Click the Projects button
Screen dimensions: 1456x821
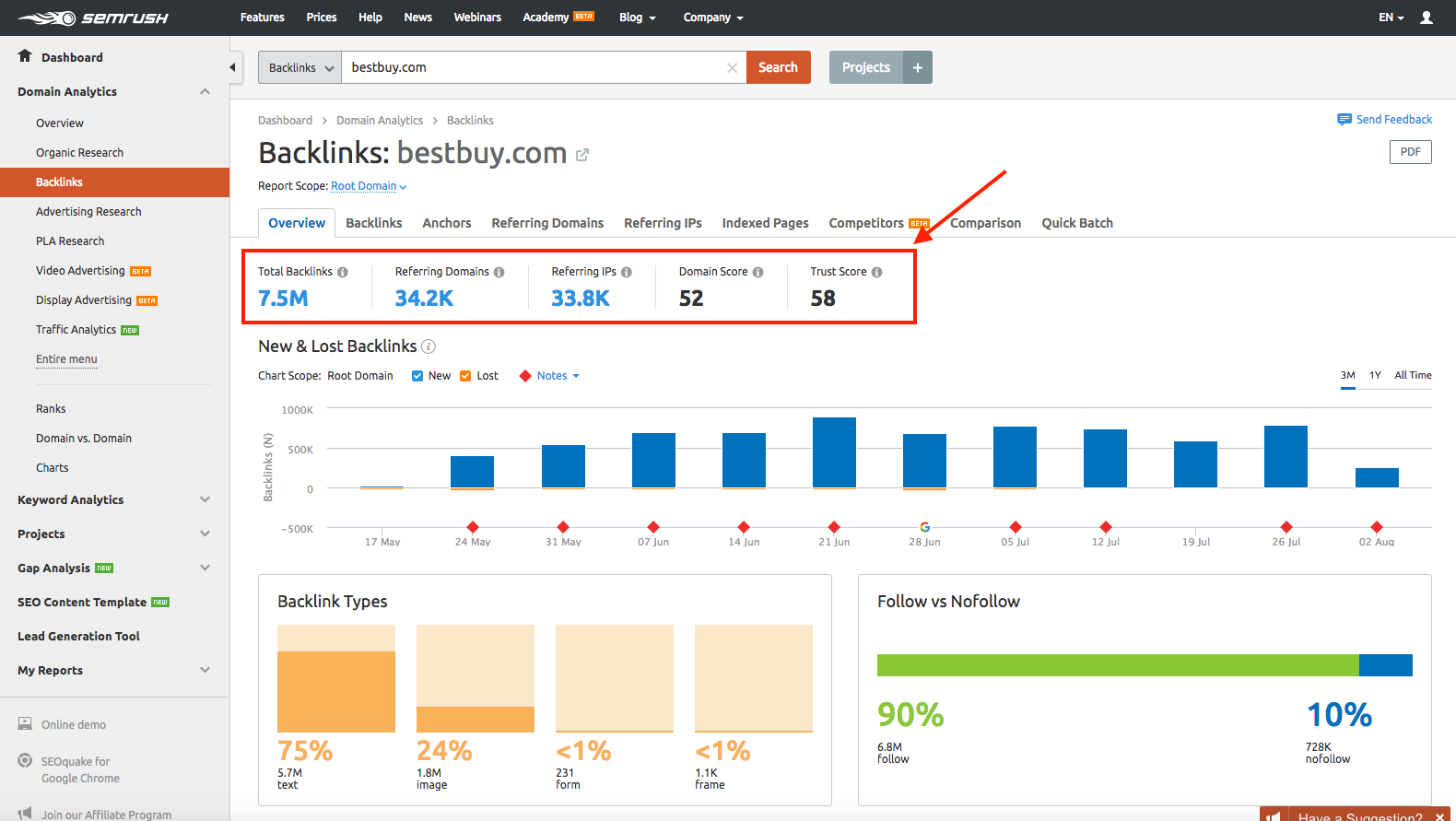pos(866,67)
